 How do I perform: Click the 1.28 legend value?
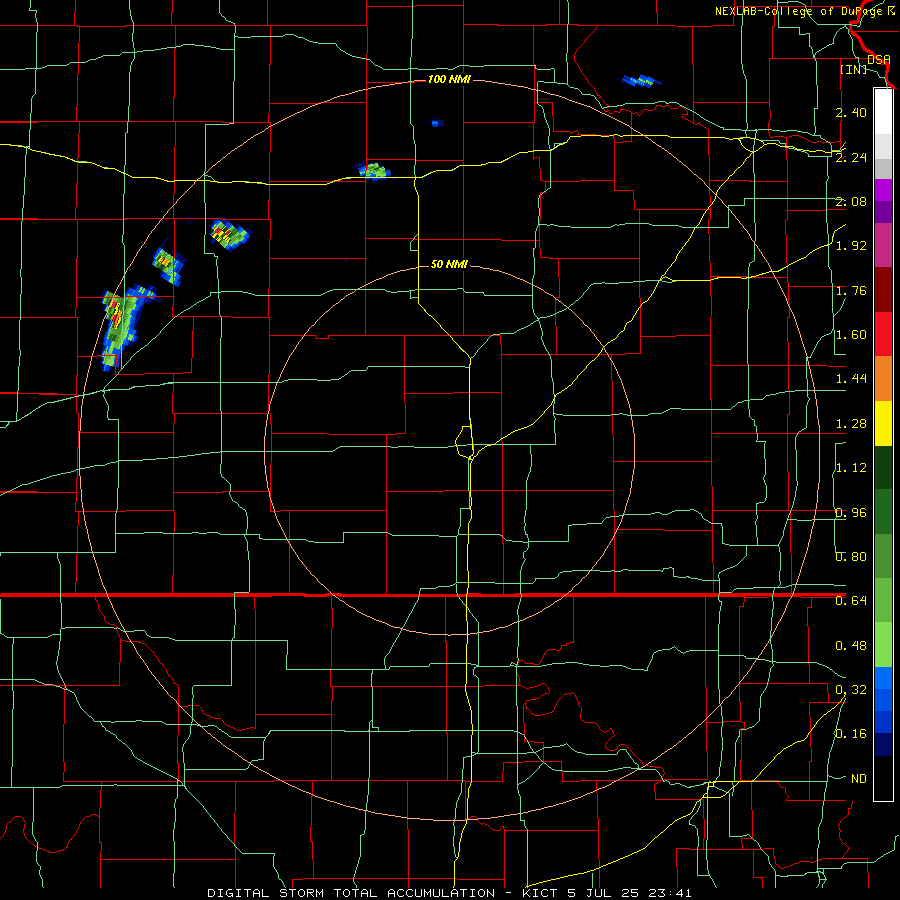coord(851,424)
